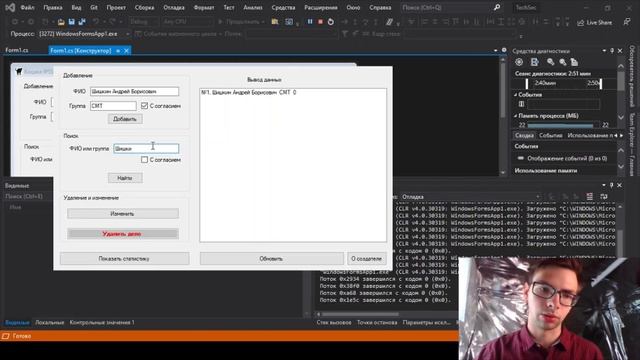Click the Save All toolbar icon

[x=82, y=22]
